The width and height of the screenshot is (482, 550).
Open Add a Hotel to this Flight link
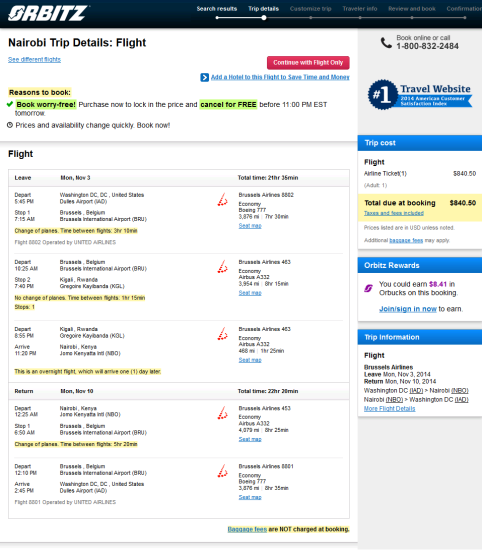[x=280, y=77]
